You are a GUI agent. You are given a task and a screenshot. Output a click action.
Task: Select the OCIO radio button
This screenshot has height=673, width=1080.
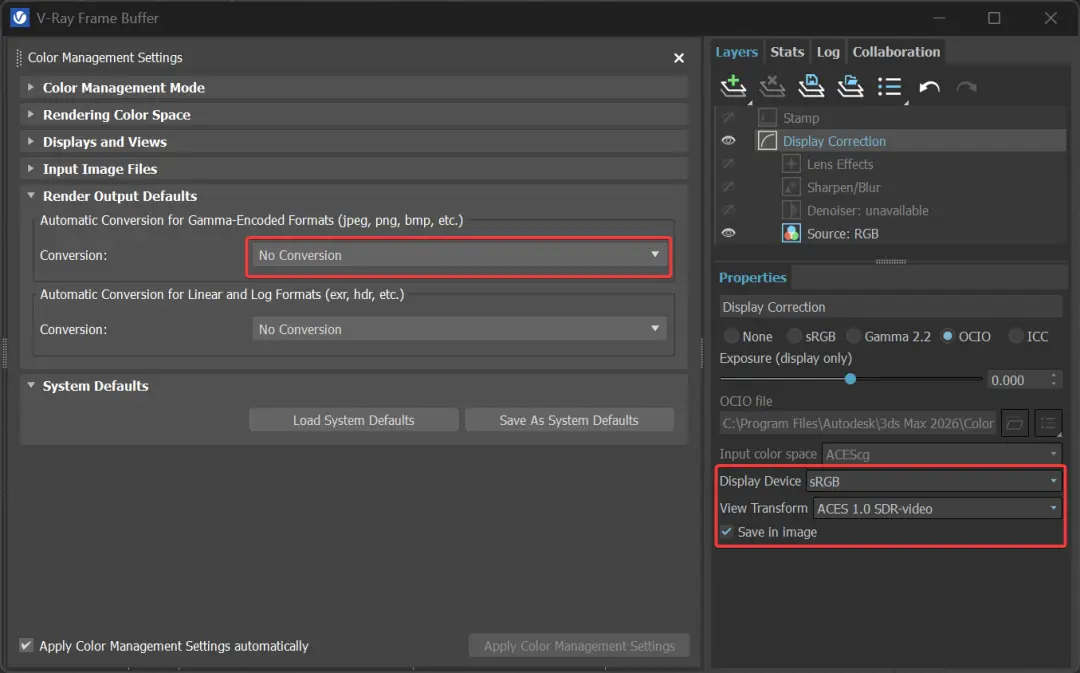pyautogui.click(x=948, y=336)
